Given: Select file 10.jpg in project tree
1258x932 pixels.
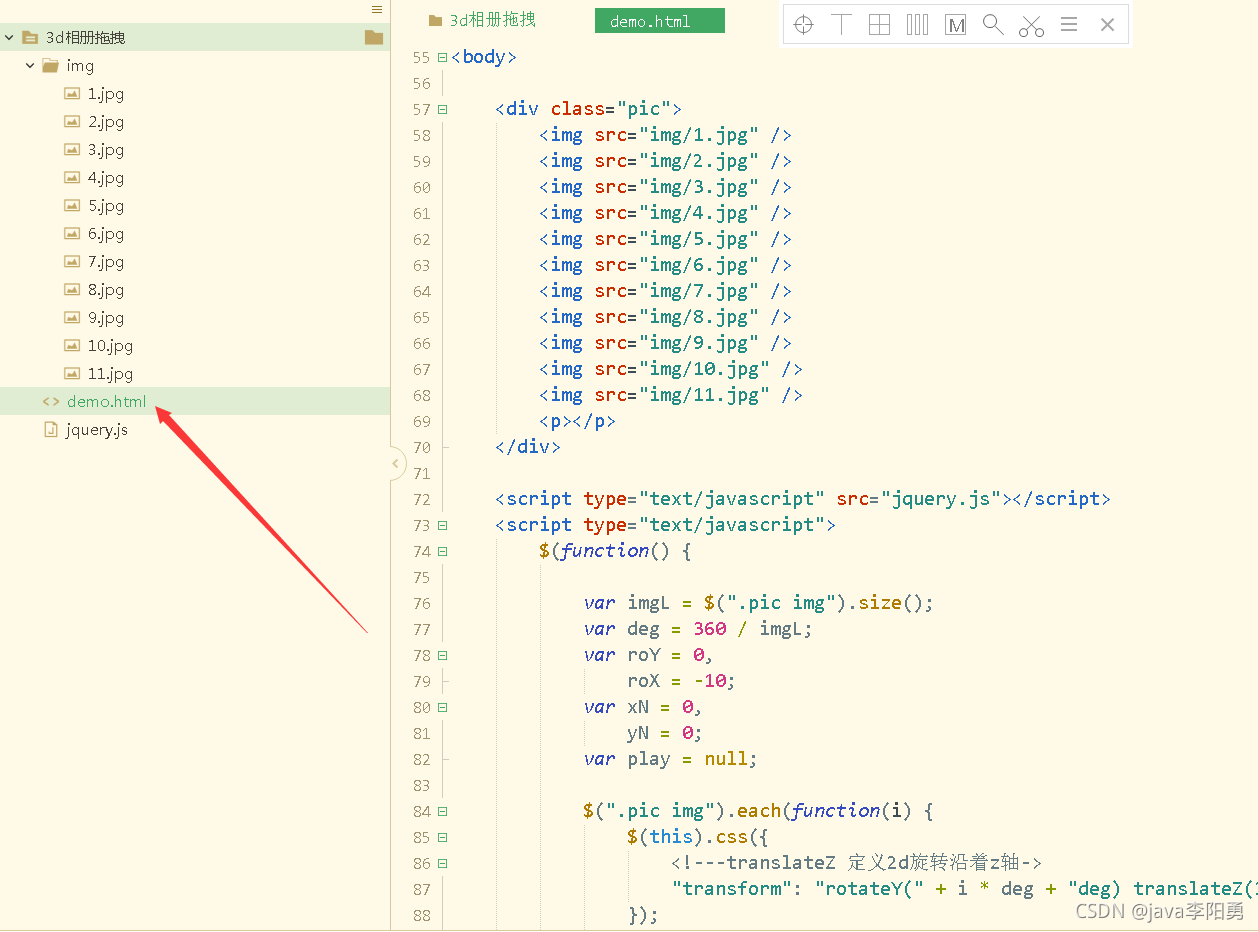Looking at the screenshot, I should pos(110,346).
